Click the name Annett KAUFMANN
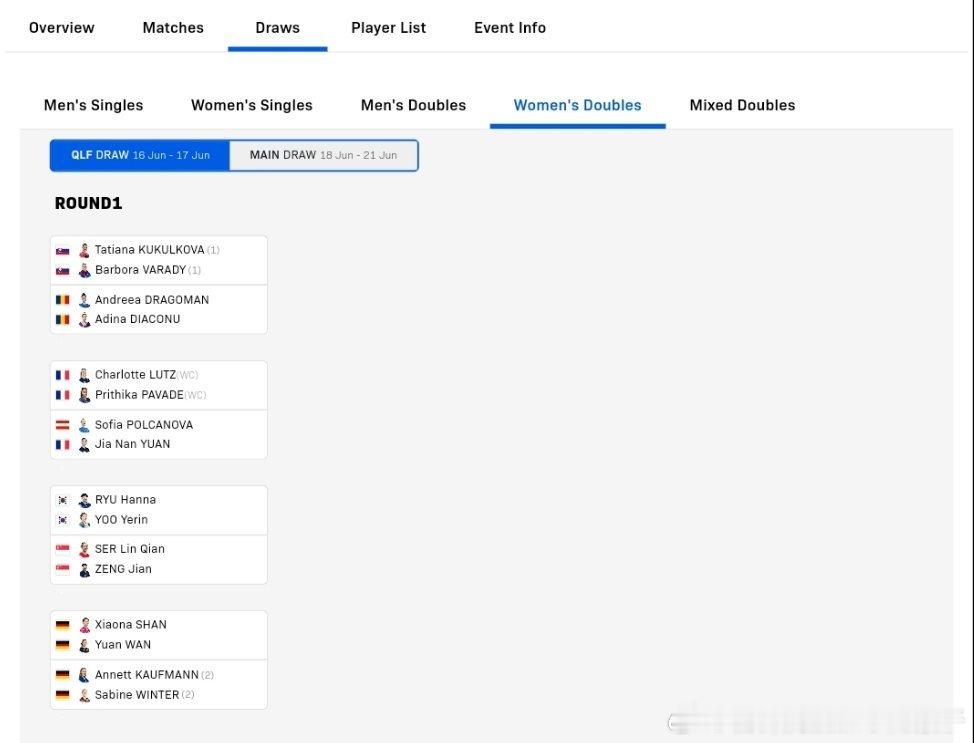974x743 pixels. click(x=147, y=675)
